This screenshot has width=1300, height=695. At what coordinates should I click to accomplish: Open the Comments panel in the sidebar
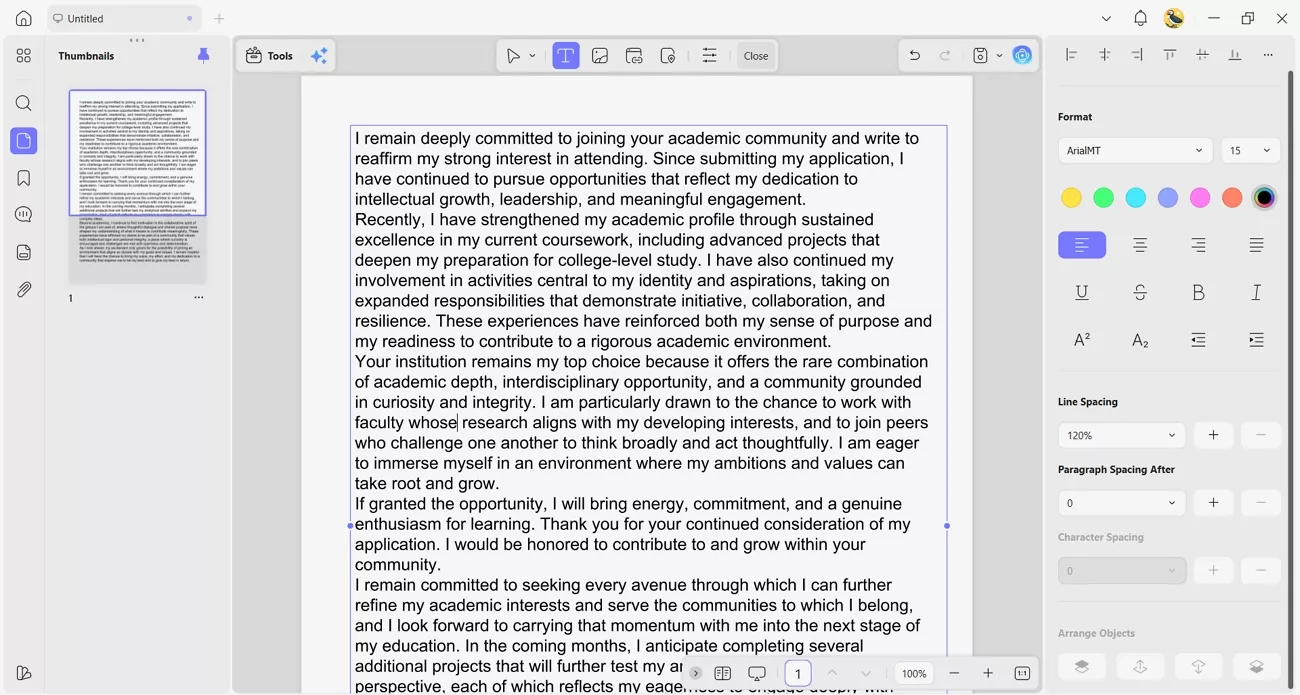(x=23, y=214)
